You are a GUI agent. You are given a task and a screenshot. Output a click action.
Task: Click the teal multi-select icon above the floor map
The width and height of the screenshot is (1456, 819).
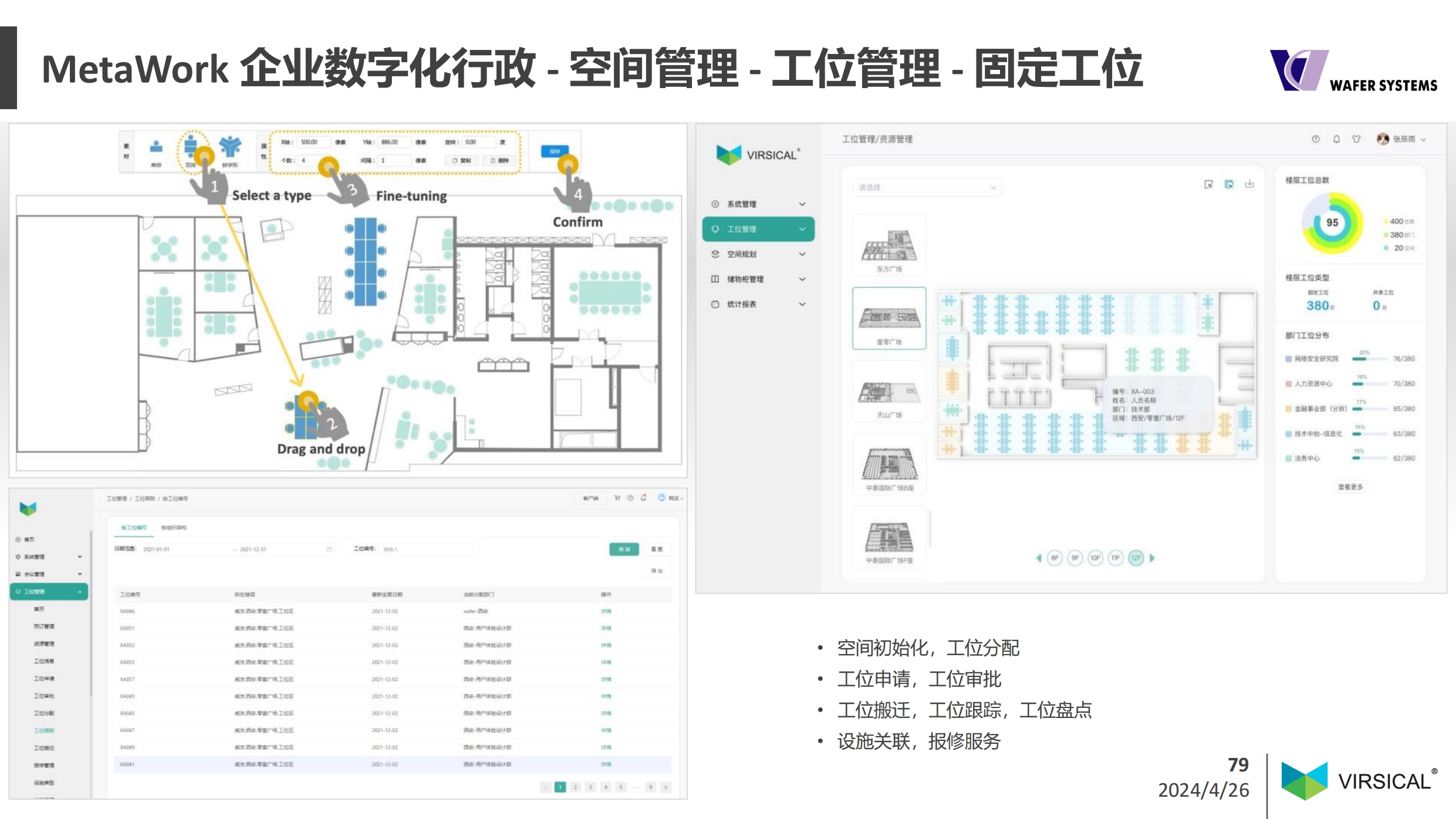1229,184
